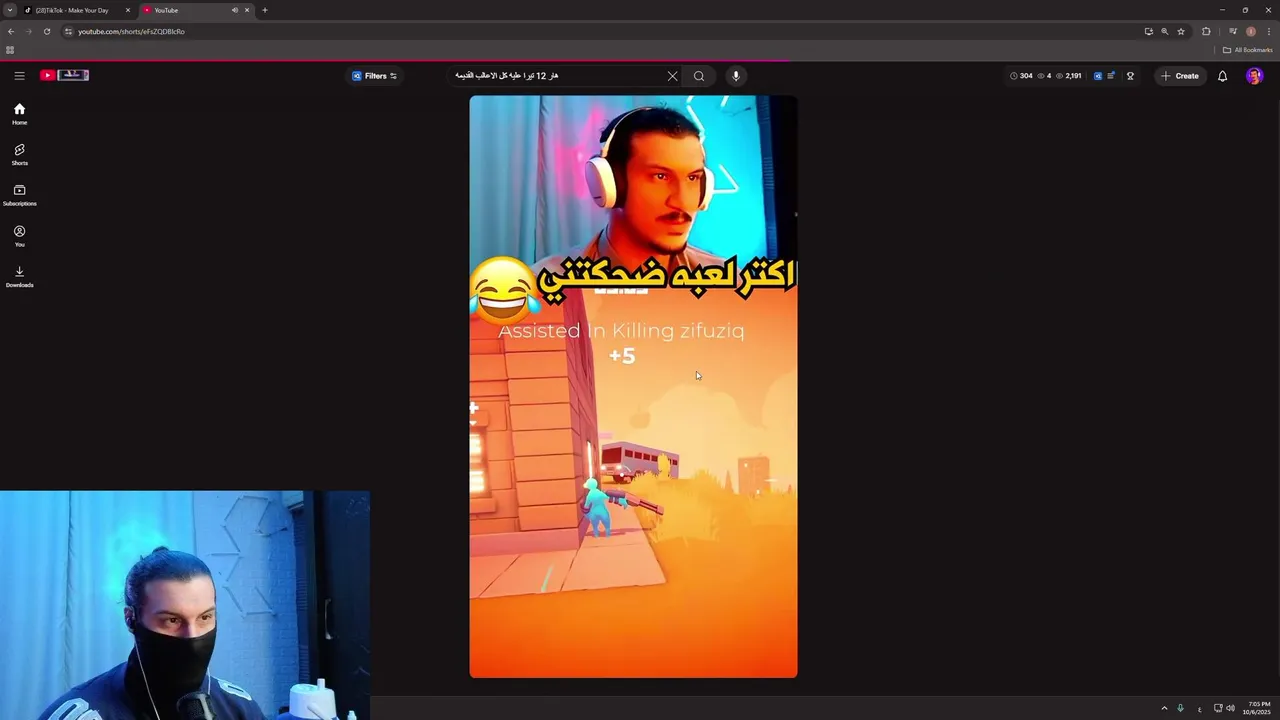Clear the YouTube search box text
The image size is (1280, 720).
[x=672, y=76]
